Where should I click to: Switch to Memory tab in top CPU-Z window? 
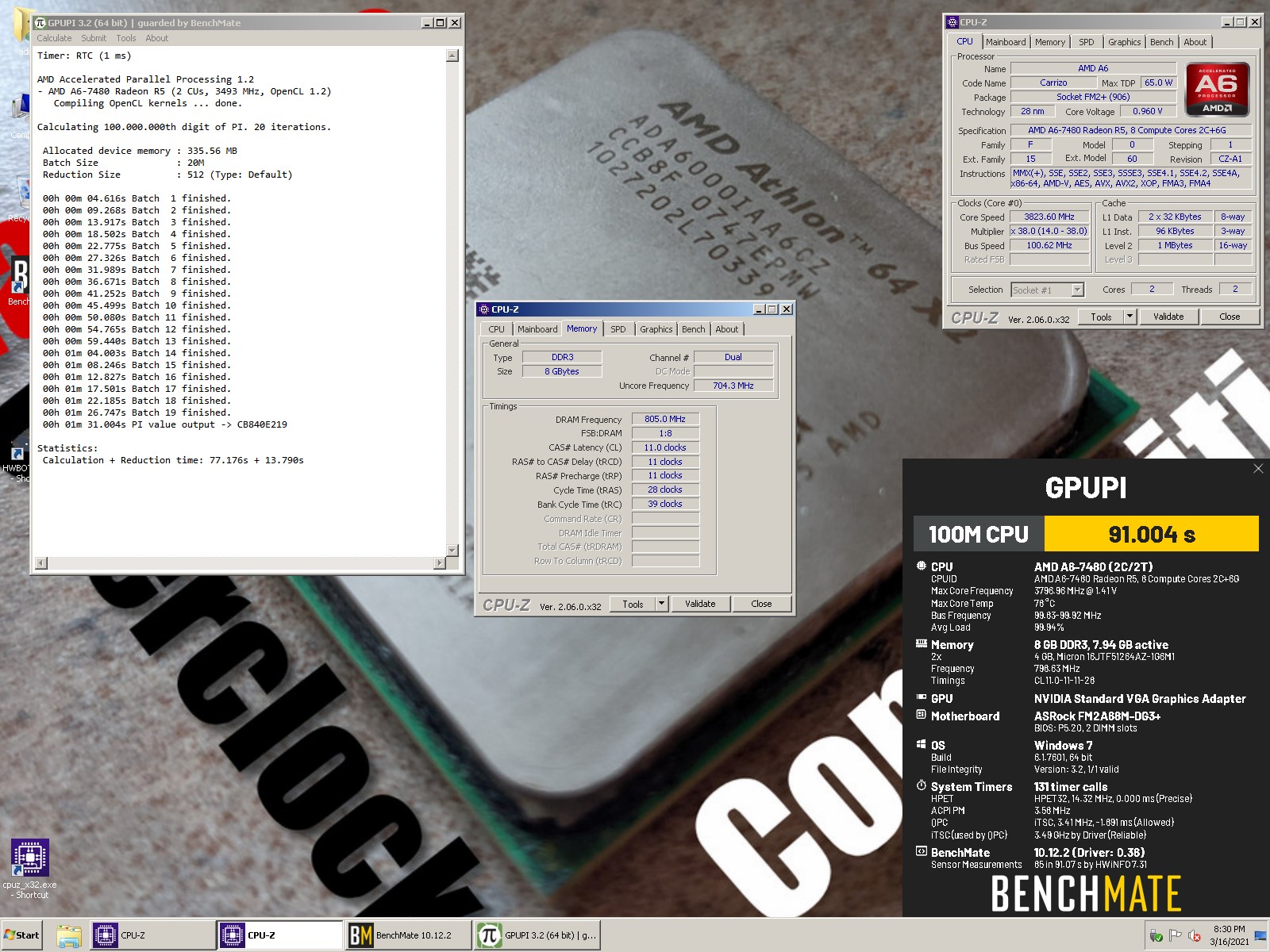(1050, 42)
